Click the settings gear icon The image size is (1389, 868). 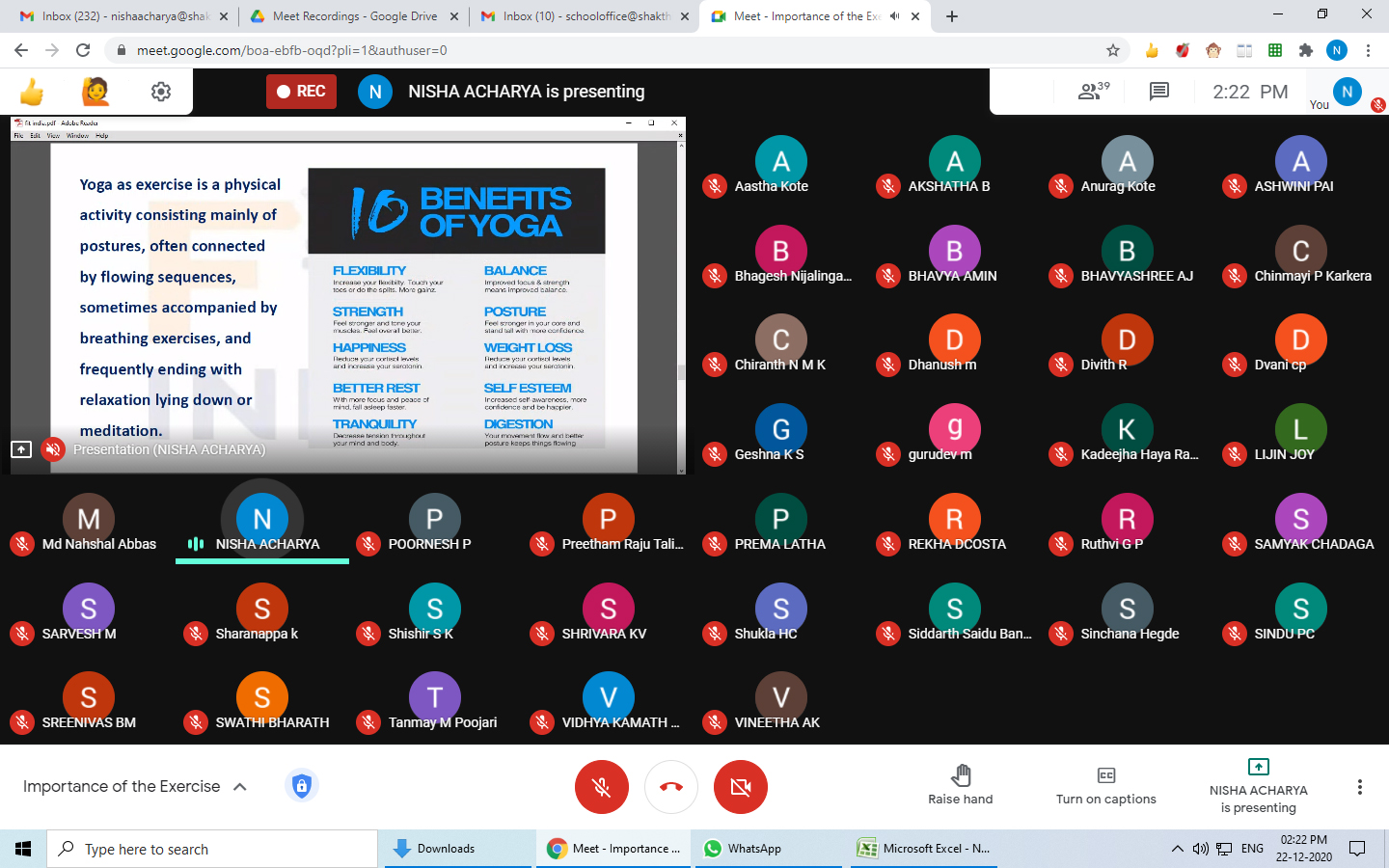tap(161, 92)
